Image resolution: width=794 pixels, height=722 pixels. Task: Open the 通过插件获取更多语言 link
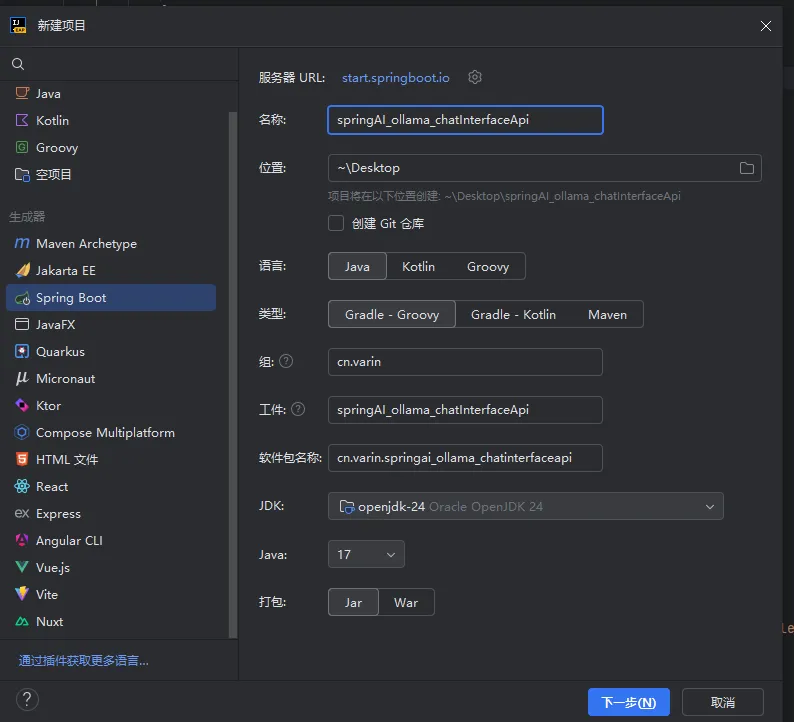tap(84, 660)
